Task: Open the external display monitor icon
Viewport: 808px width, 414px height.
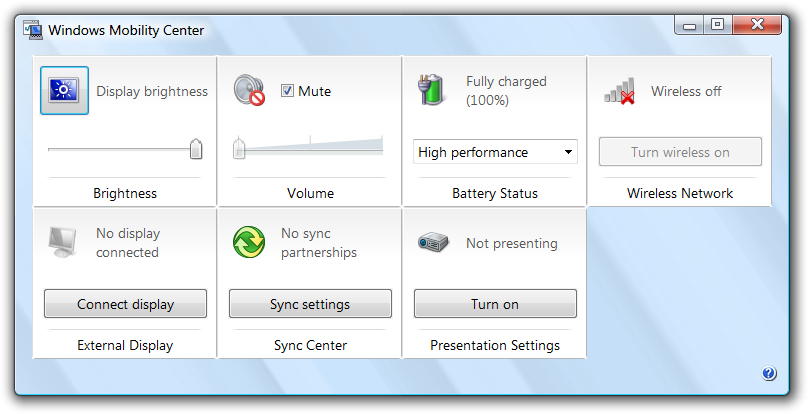Action: pos(62,242)
